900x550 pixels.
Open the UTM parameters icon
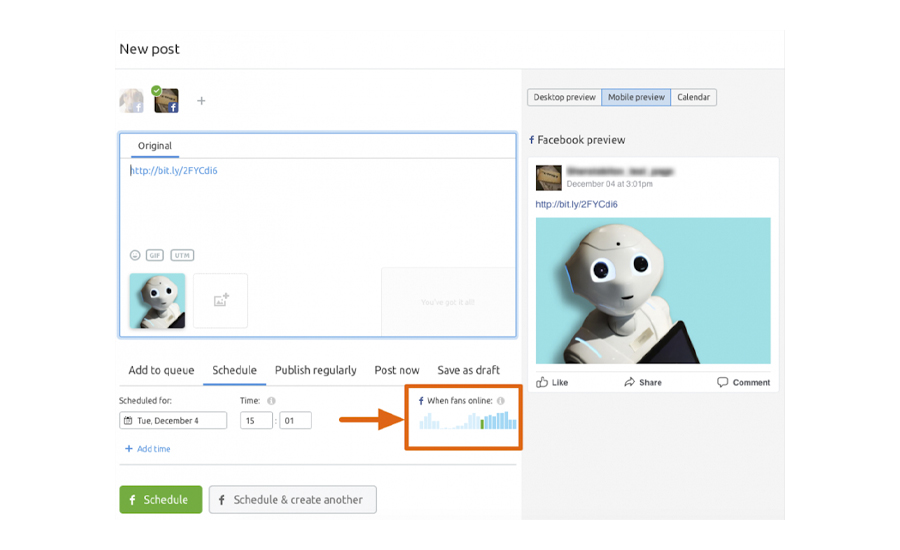pos(181,255)
